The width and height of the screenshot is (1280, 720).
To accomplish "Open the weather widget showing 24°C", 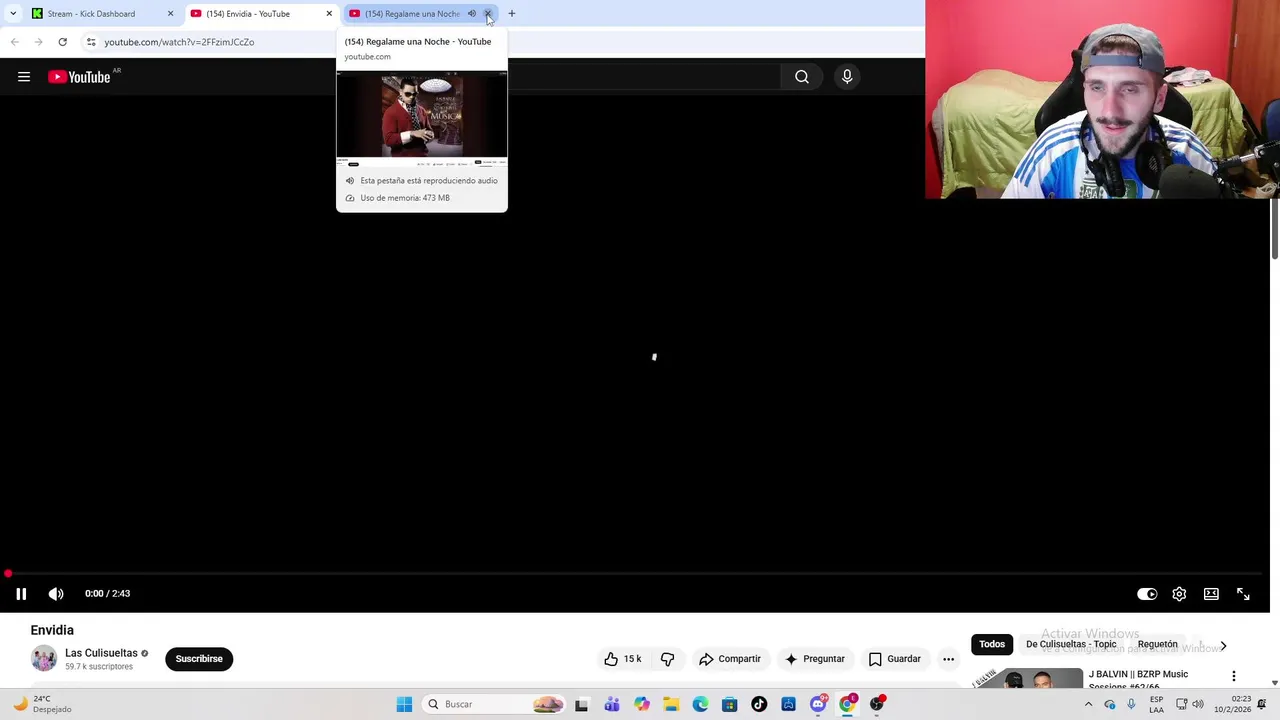I will [x=42, y=705].
